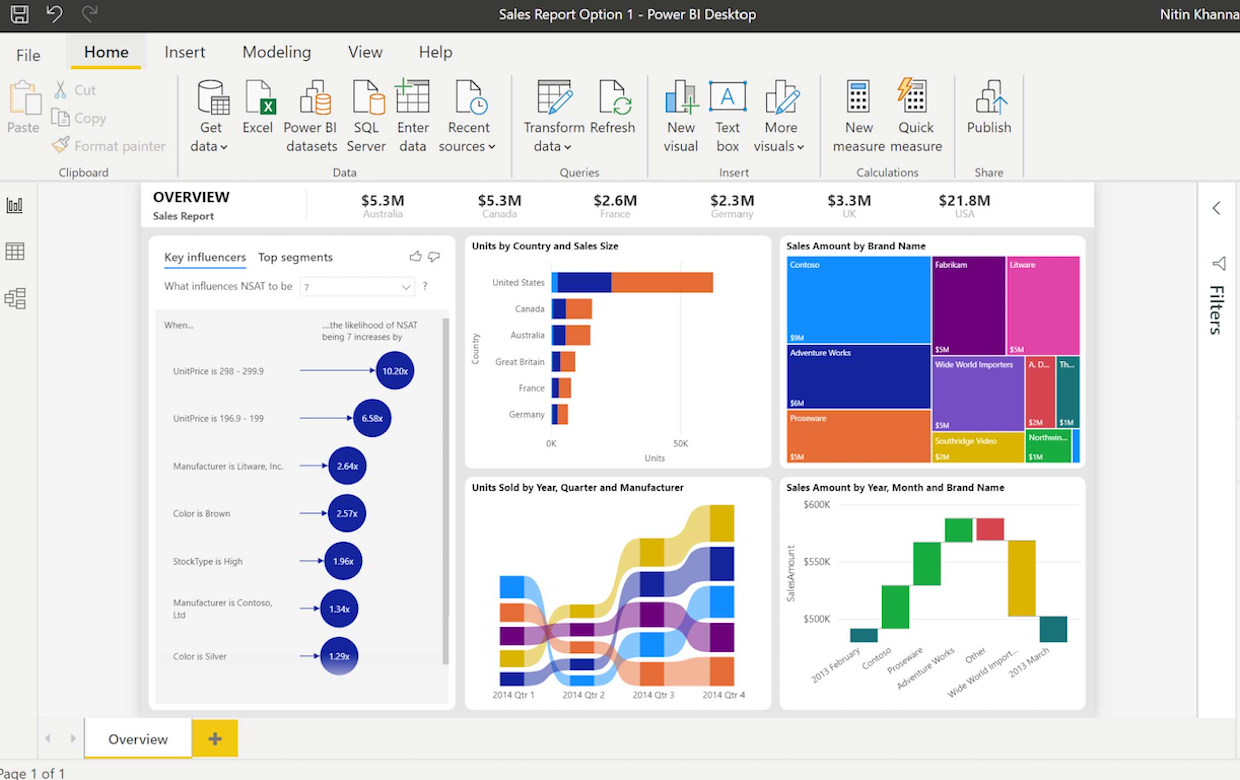The width and height of the screenshot is (1240, 780).
Task: Select the Fabrikam purple treemap tile
Action: click(x=969, y=306)
